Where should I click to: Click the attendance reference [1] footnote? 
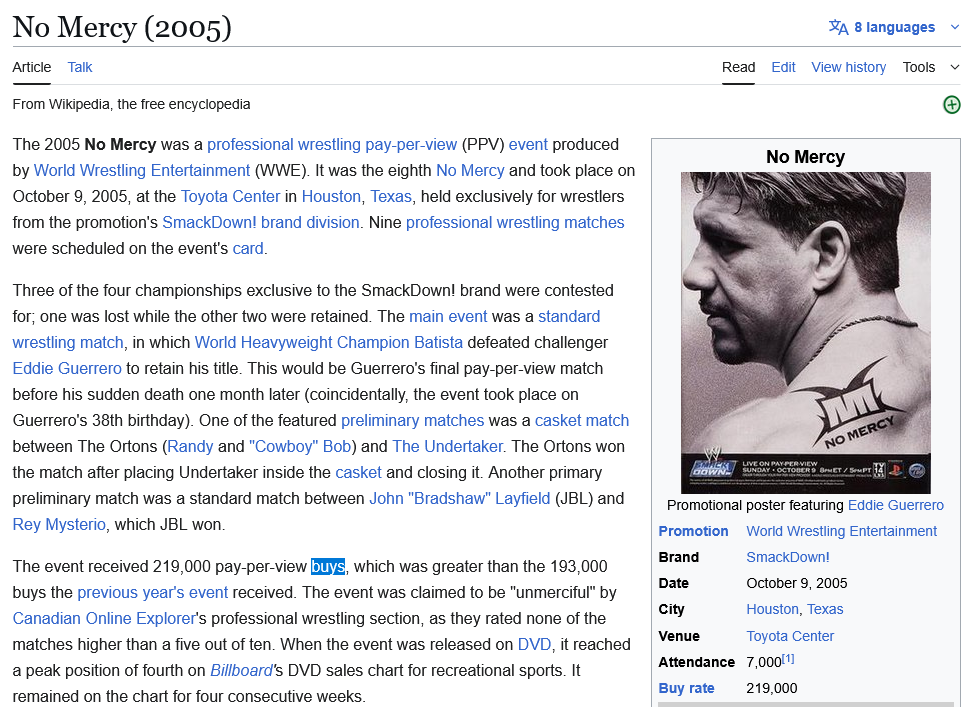(788, 659)
